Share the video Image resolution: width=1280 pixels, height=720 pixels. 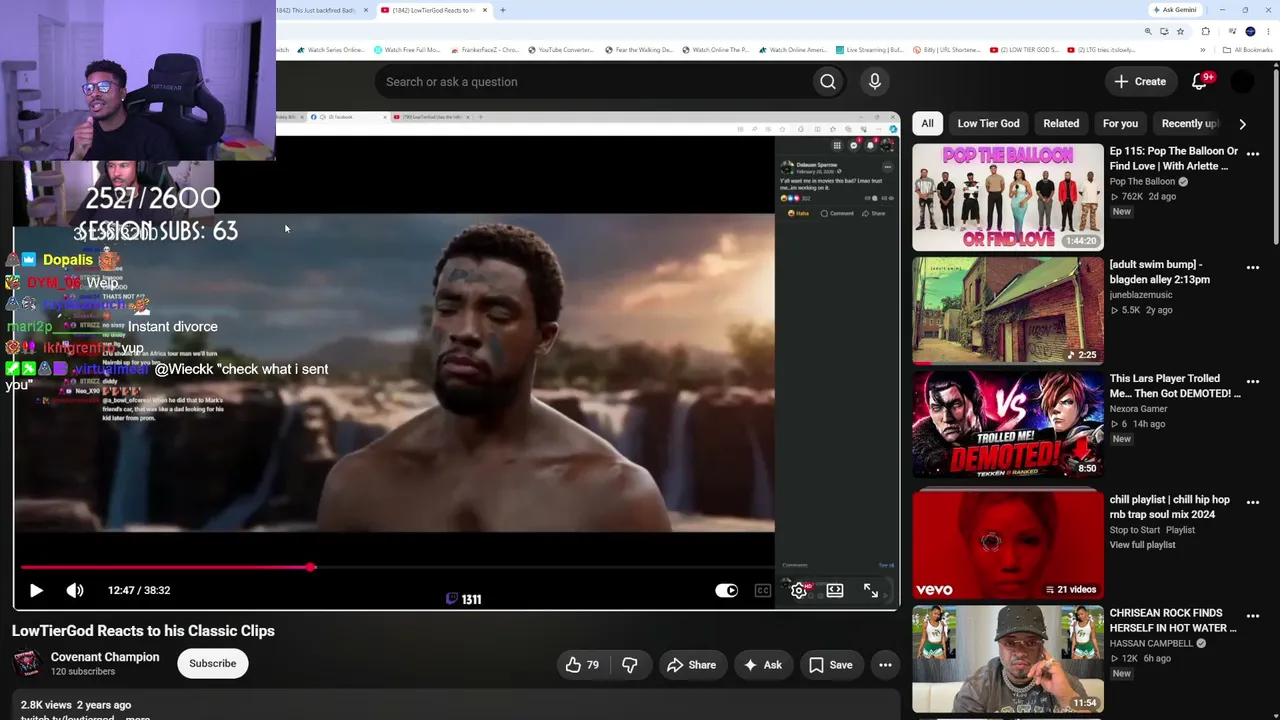[x=691, y=665]
